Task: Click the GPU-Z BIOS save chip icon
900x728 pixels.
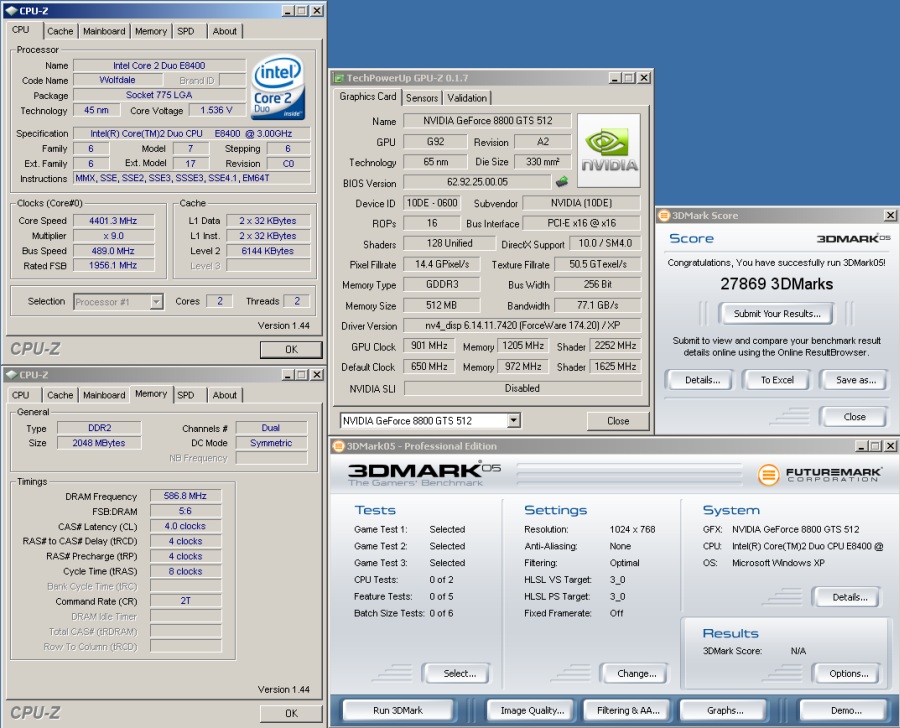Action: pyautogui.click(x=561, y=182)
